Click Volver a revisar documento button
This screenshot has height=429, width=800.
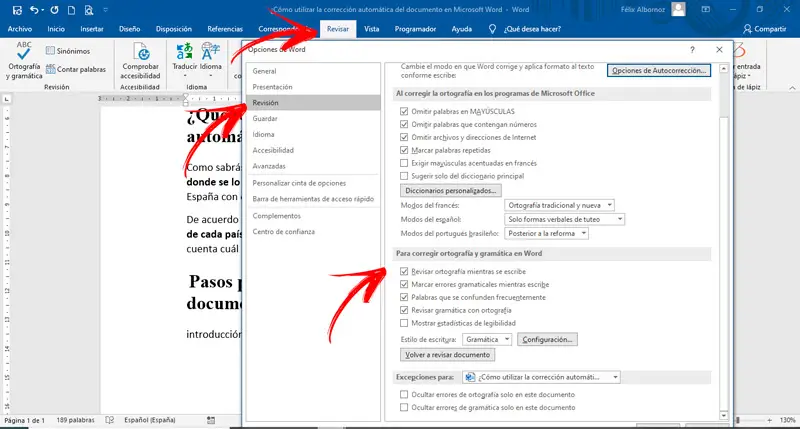[x=447, y=355]
